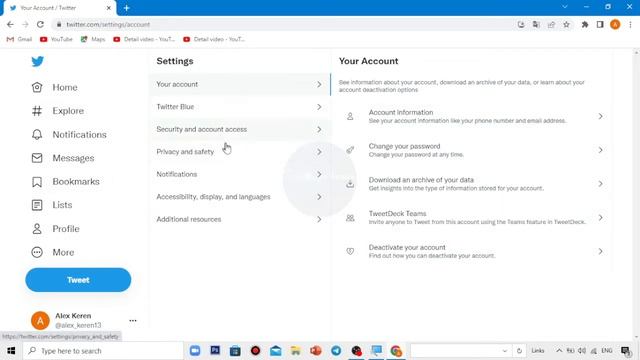Expand Your account chevron arrow
640x360 pixels.
click(319, 84)
